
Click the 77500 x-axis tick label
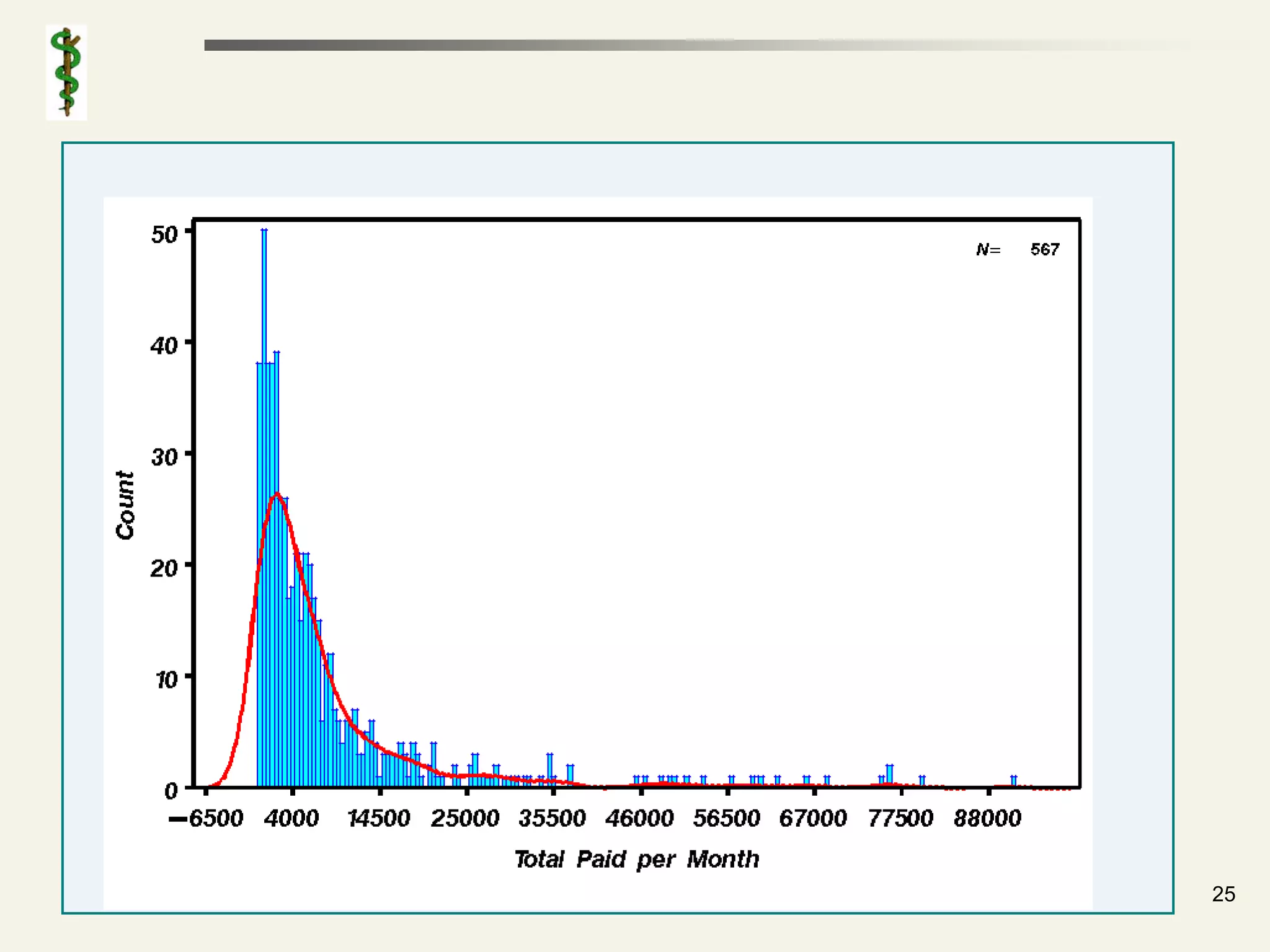900,819
